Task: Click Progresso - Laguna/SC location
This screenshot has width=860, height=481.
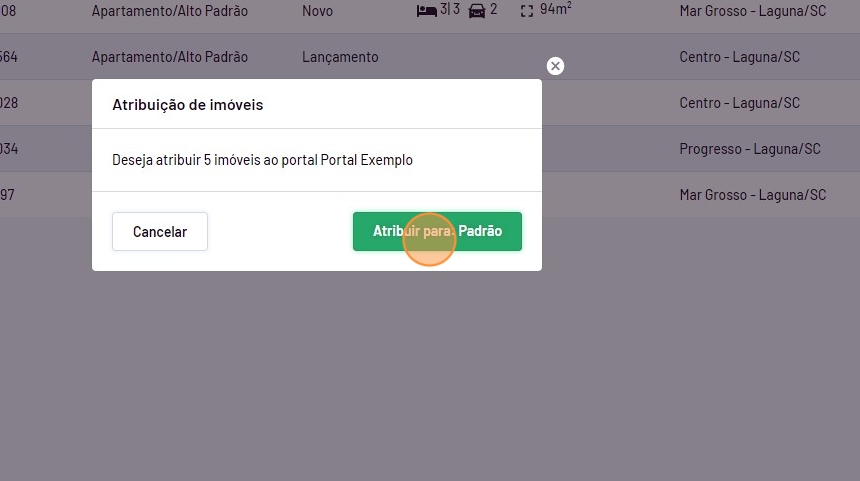Action: (x=750, y=149)
